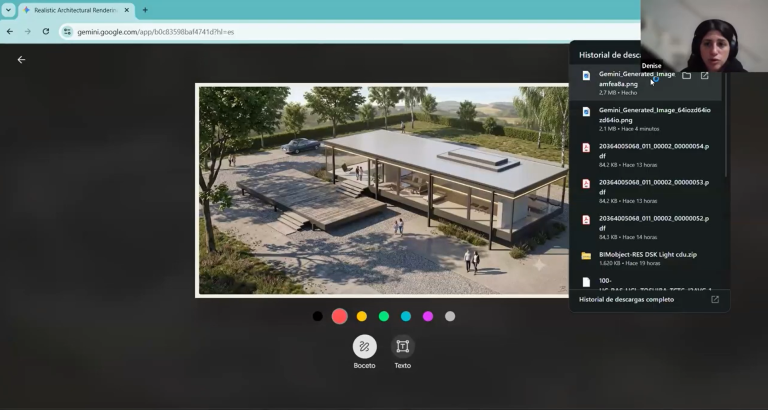This screenshot has width=768, height=410.
Task: Choose the green color swatch
Action: click(x=384, y=316)
